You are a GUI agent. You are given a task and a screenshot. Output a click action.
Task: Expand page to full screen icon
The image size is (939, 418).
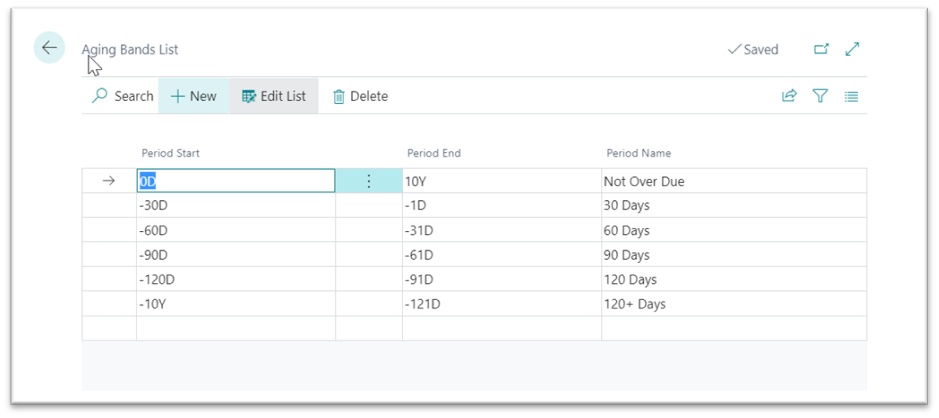(x=852, y=50)
